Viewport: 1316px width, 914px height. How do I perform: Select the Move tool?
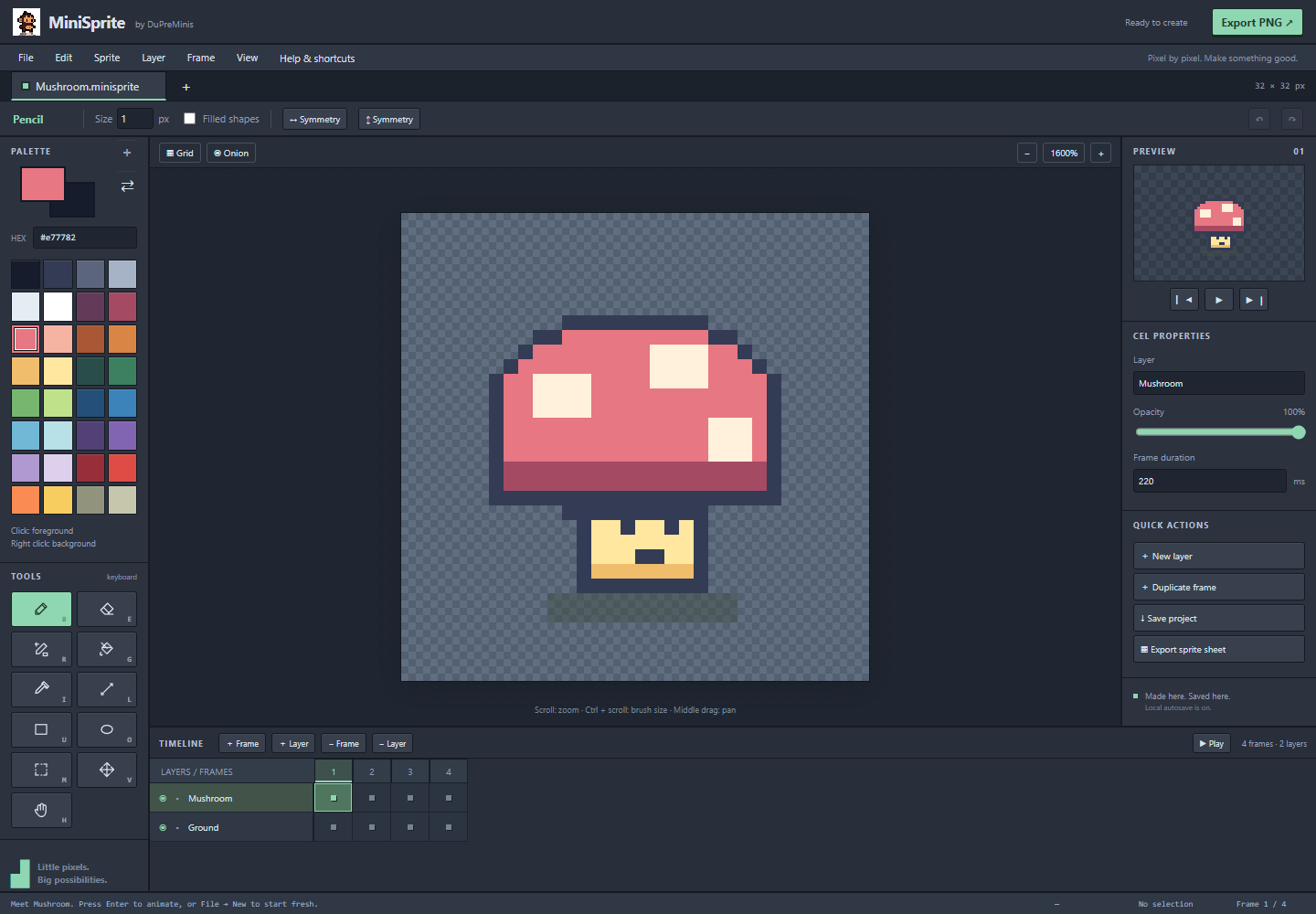tap(107, 770)
